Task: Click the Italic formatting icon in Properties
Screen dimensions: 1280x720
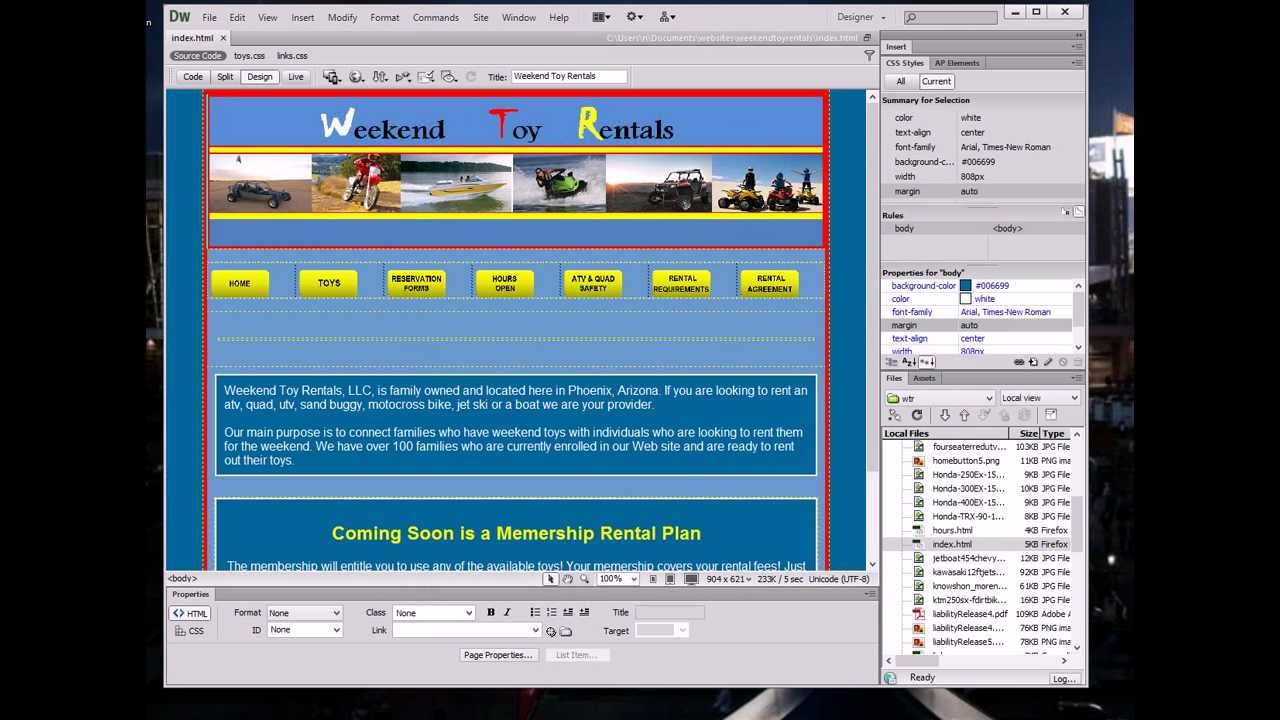Action: tap(507, 613)
